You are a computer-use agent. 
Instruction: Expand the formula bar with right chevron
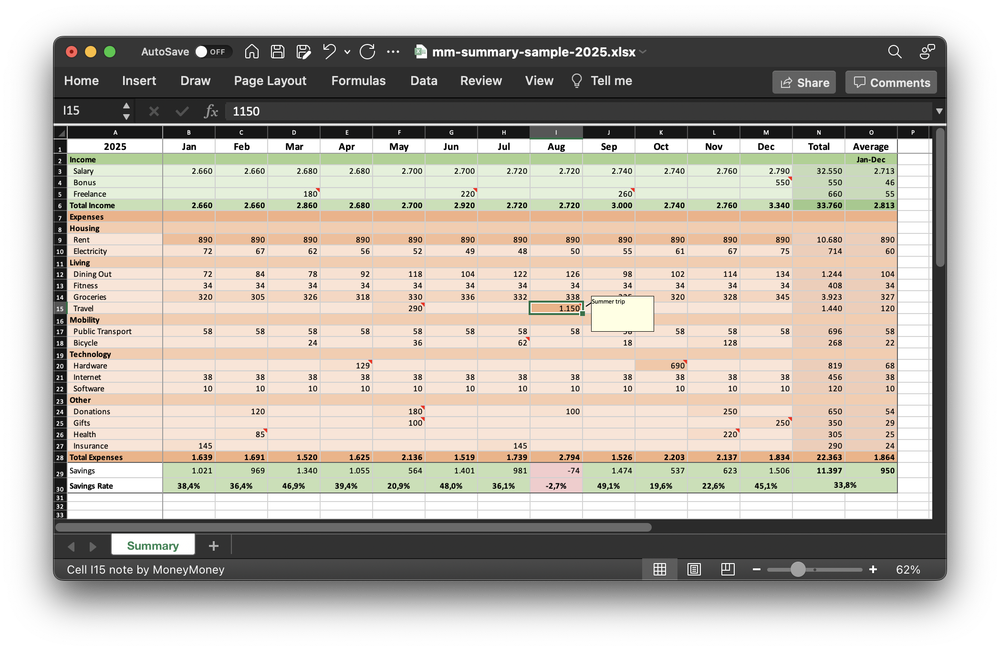939,111
